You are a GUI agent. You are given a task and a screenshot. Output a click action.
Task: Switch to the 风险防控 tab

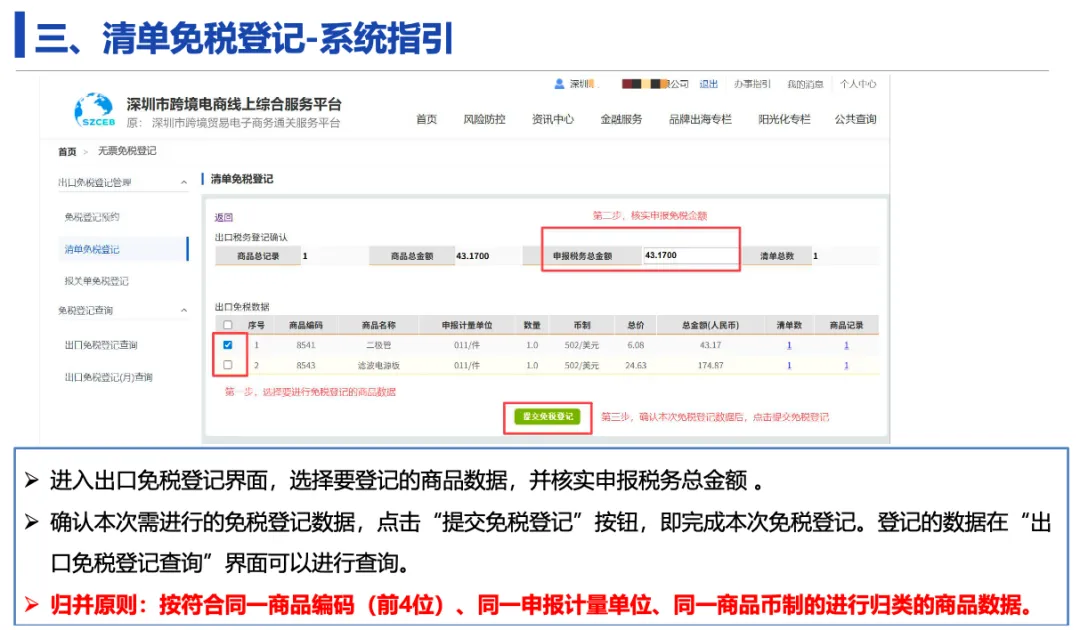[x=486, y=119]
